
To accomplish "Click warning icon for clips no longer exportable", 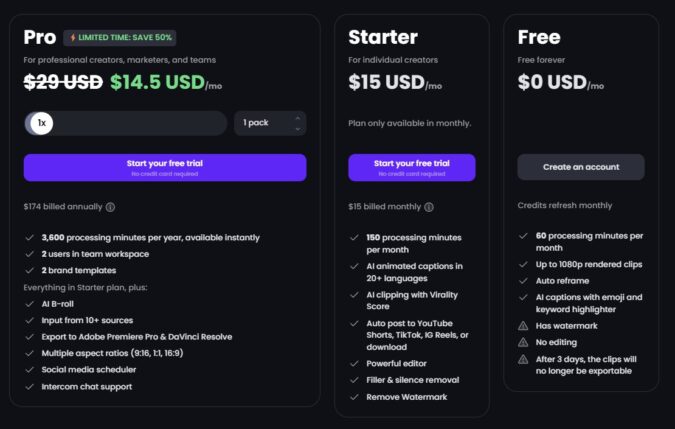I will pos(525,357).
